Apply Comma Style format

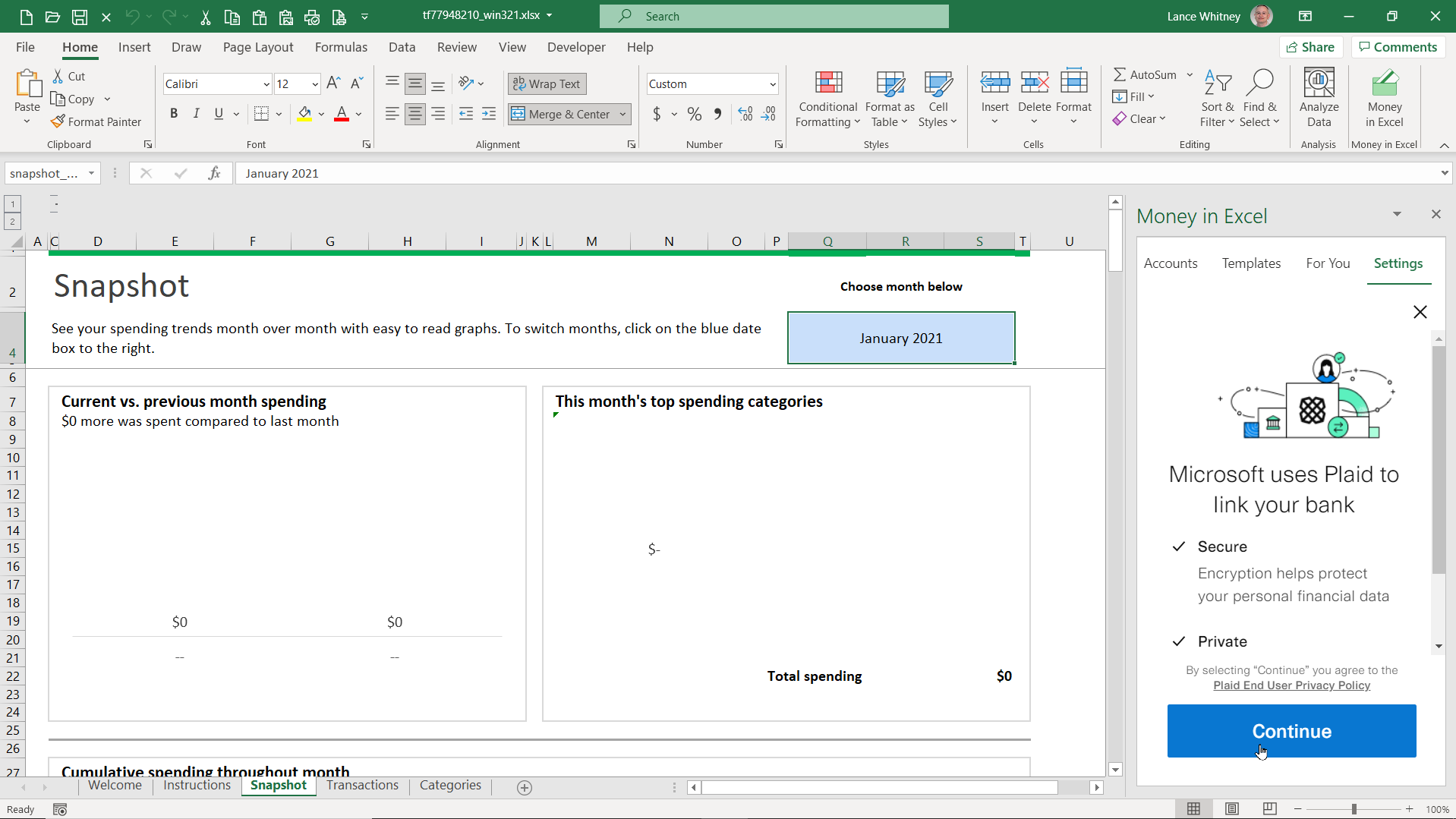click(717, 114)
